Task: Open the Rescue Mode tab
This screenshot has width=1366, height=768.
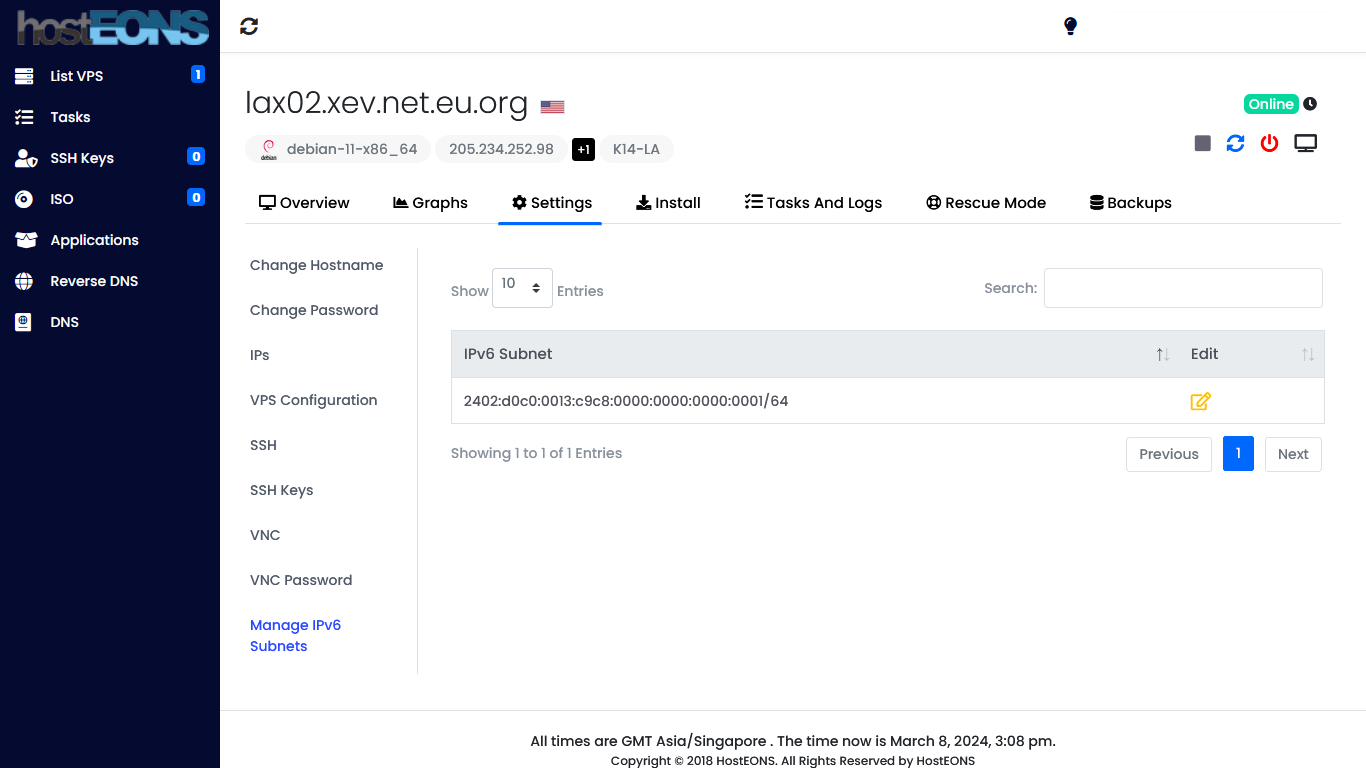Action: [x=986, y=203]
